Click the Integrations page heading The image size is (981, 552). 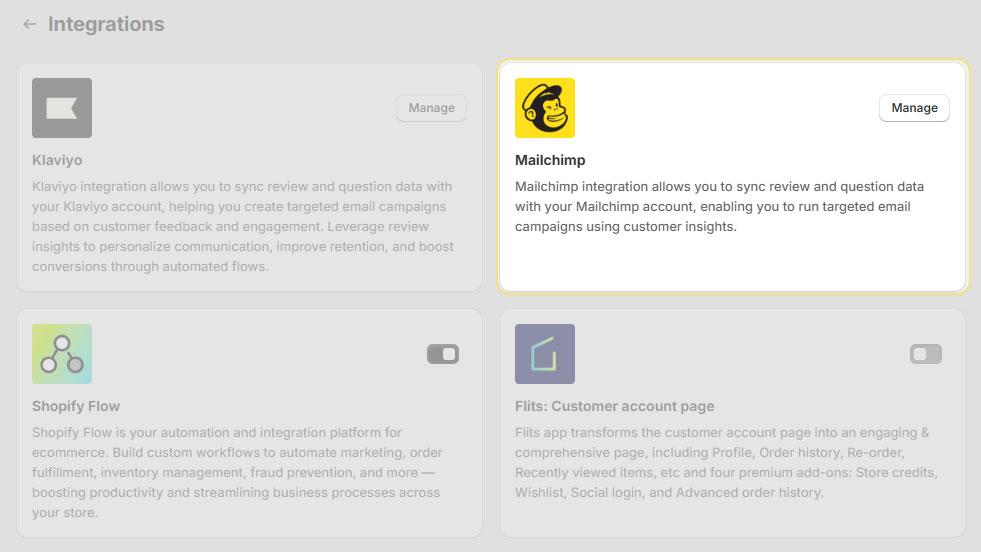point(106,24)
